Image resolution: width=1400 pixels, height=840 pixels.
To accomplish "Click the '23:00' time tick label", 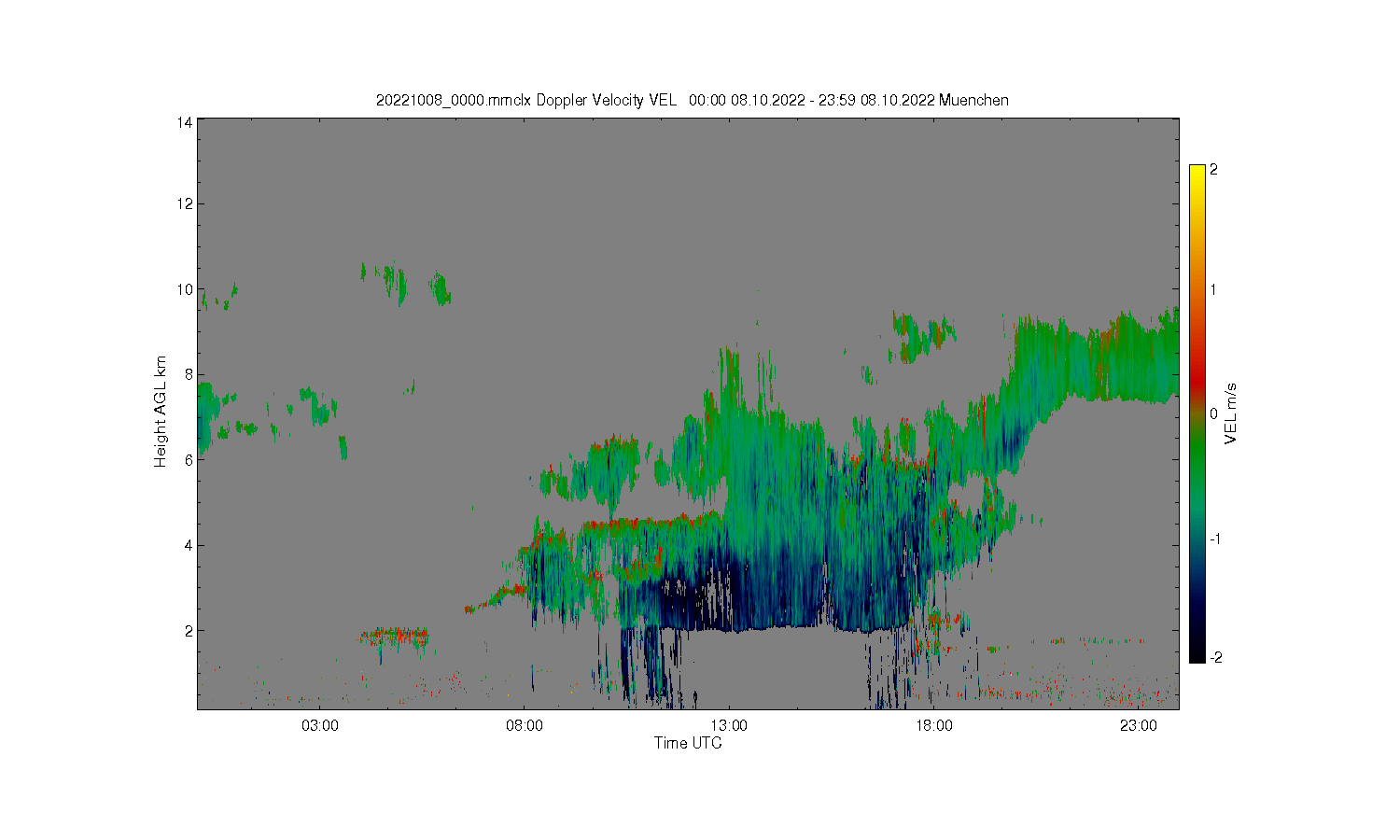I will [x=1138, y=725].
